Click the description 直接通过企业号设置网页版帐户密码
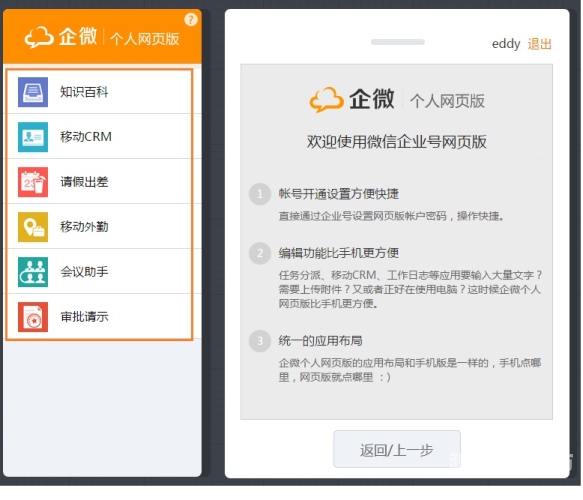This screenshot has width=583, height=500. click(391, 216)
